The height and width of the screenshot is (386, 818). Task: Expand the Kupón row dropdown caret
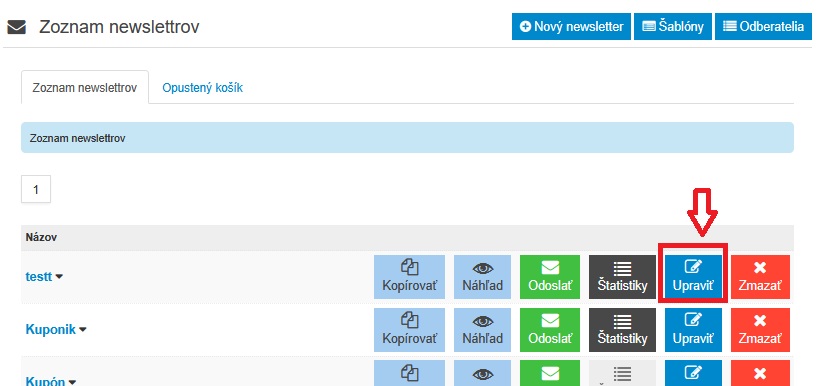pos(72,381)
